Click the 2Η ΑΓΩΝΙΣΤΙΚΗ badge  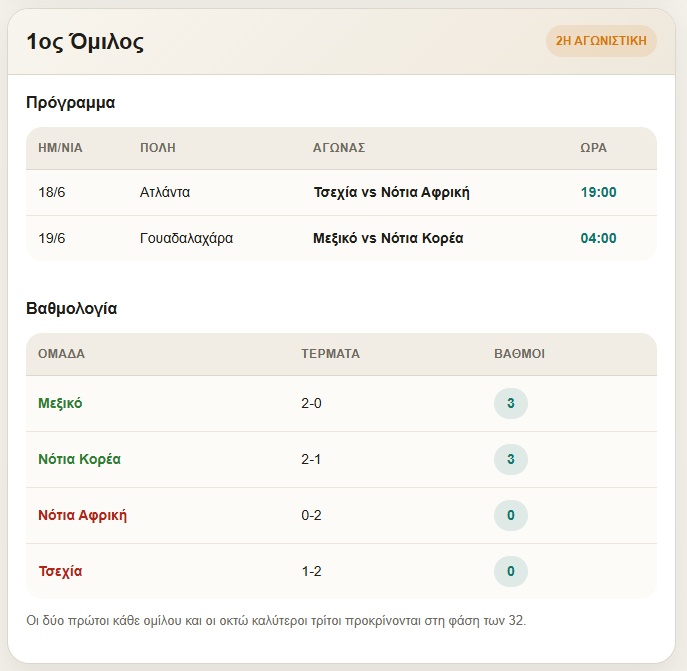(x=601, y=41)
